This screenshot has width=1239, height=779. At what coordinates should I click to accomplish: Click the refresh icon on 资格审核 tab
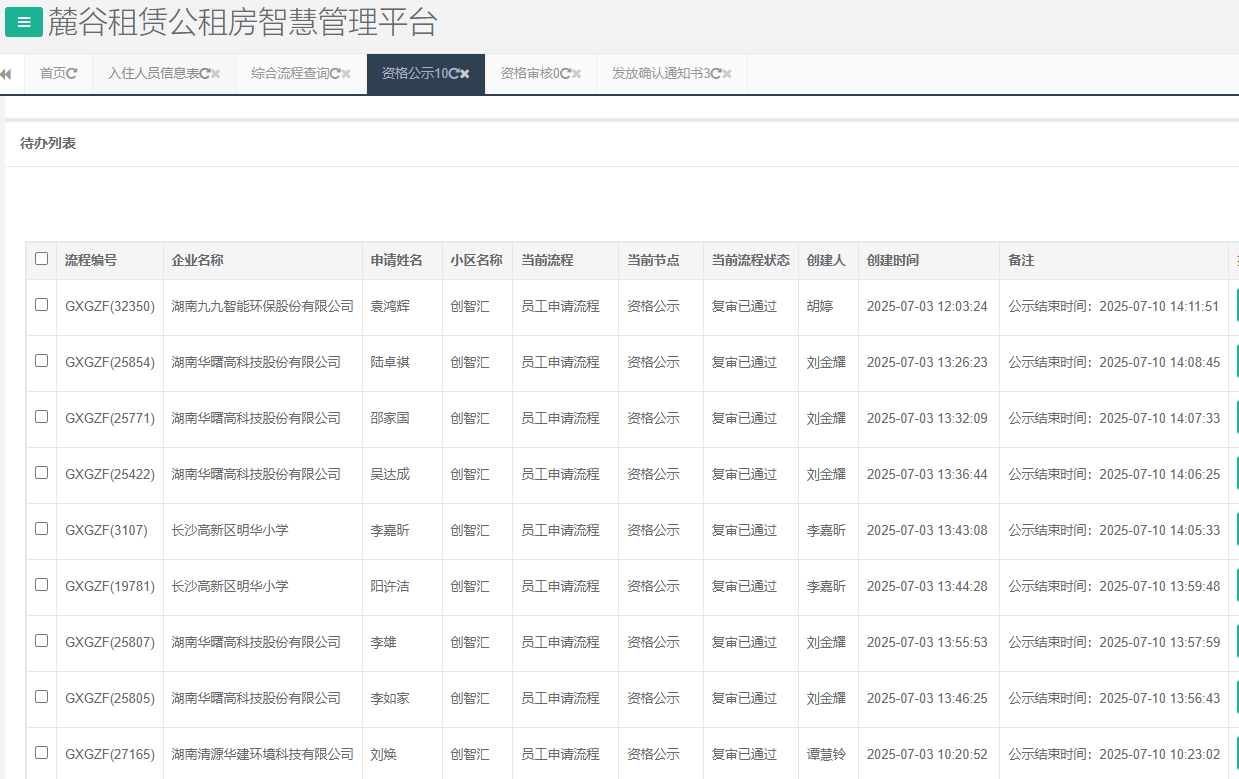point(563,74)
